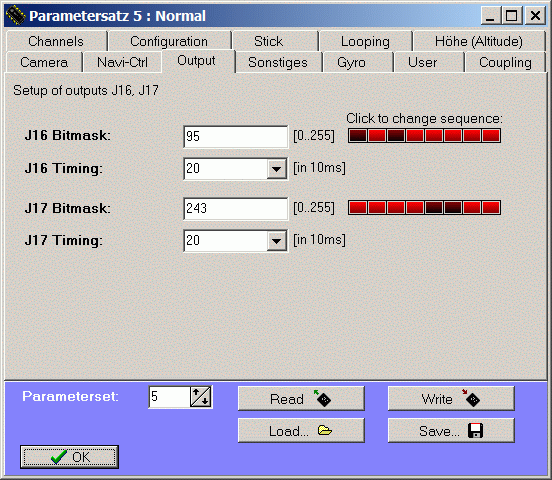The height and width of the screenshot is (480, 552).
Task: Click the J17 Timing value 20
Action: click(193, 241)
